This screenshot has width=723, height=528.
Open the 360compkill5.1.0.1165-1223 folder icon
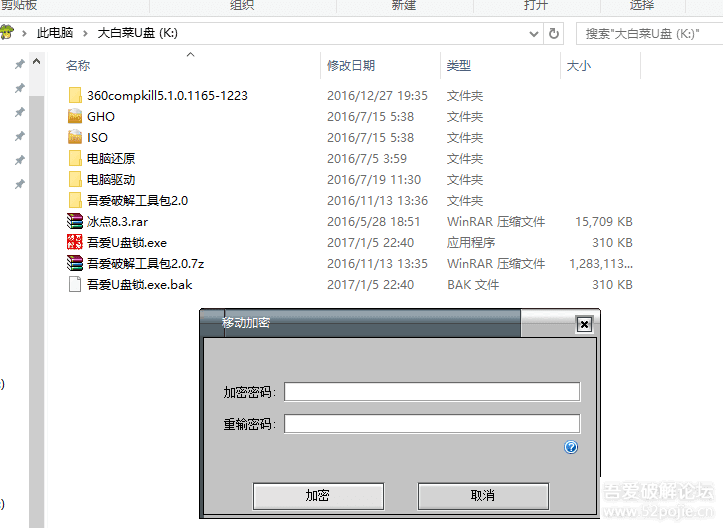tap(75, 95)
